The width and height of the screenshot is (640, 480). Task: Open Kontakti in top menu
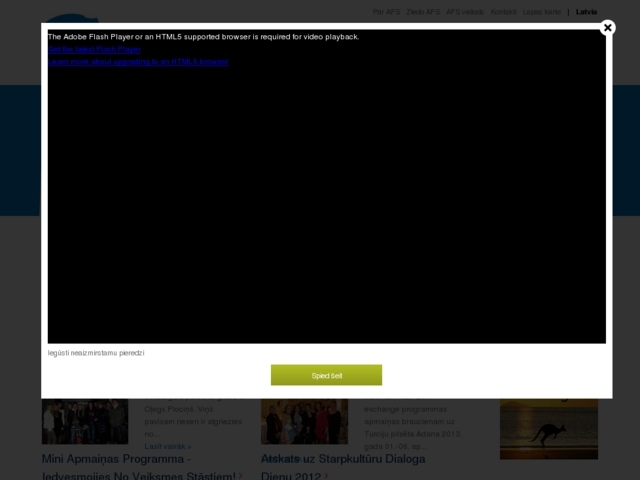click(x=503, y=12)
